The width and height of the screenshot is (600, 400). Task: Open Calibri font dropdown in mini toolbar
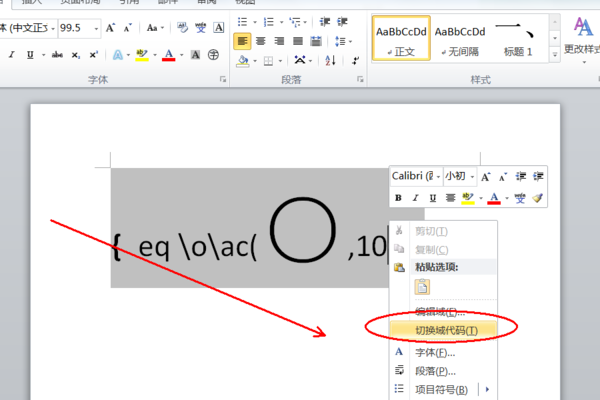(438, 176)
